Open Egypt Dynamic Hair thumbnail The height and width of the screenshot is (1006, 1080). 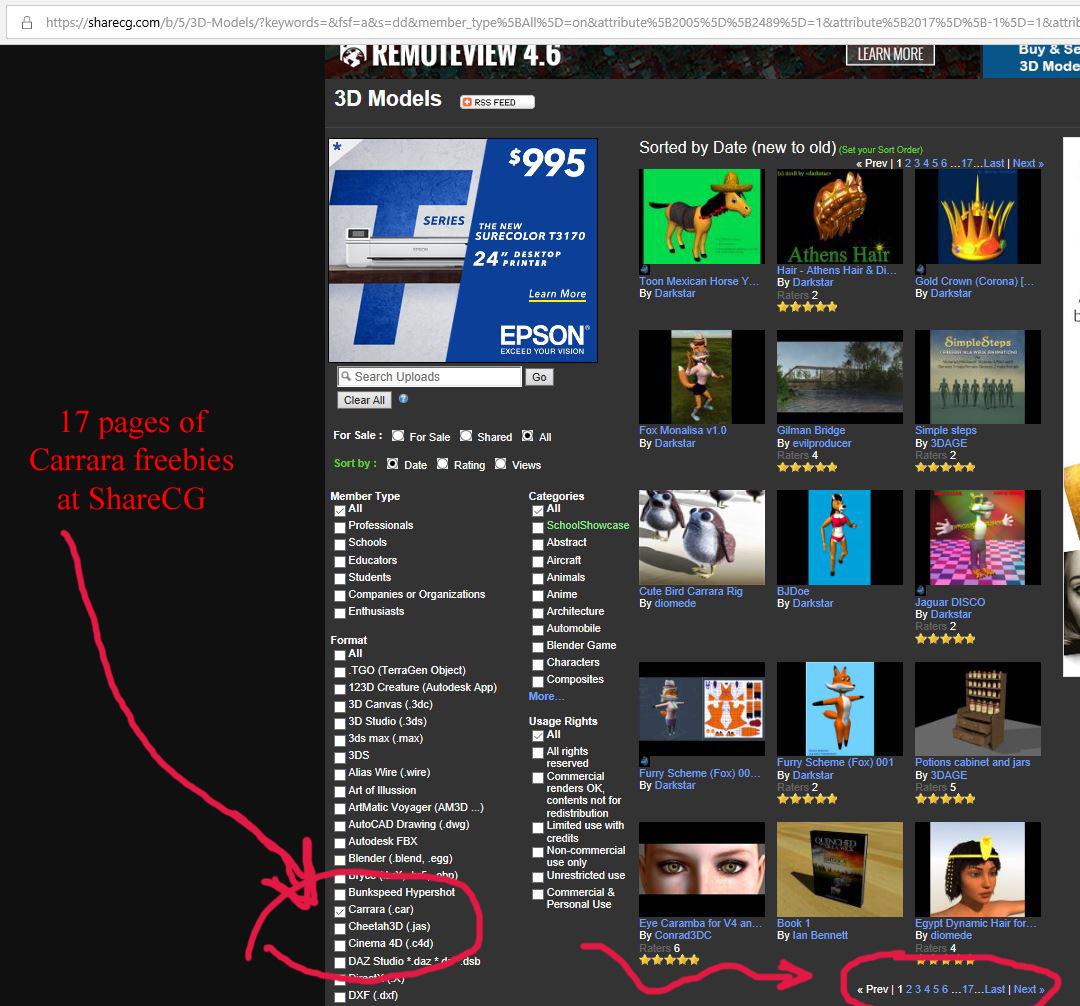click(977, 869)
